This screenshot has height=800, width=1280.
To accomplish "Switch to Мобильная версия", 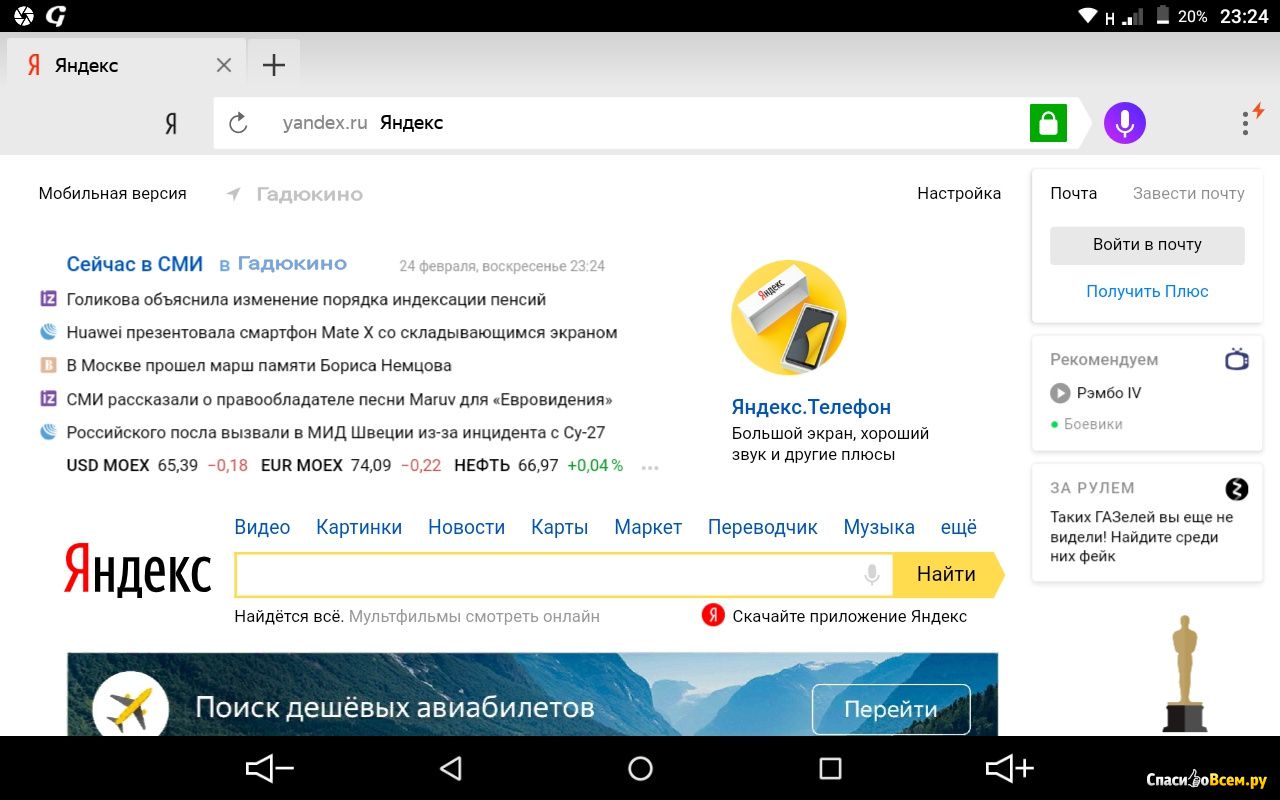I will coord(112,193).
